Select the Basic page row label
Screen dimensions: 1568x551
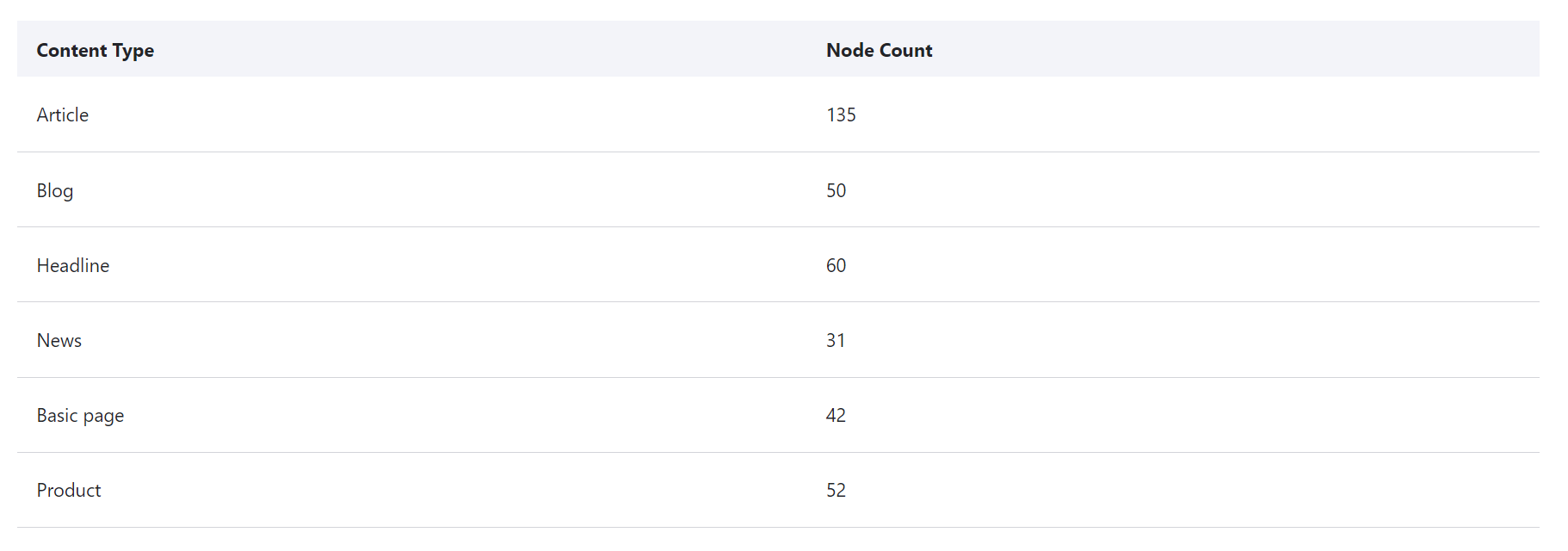click(x=80, y=416)
